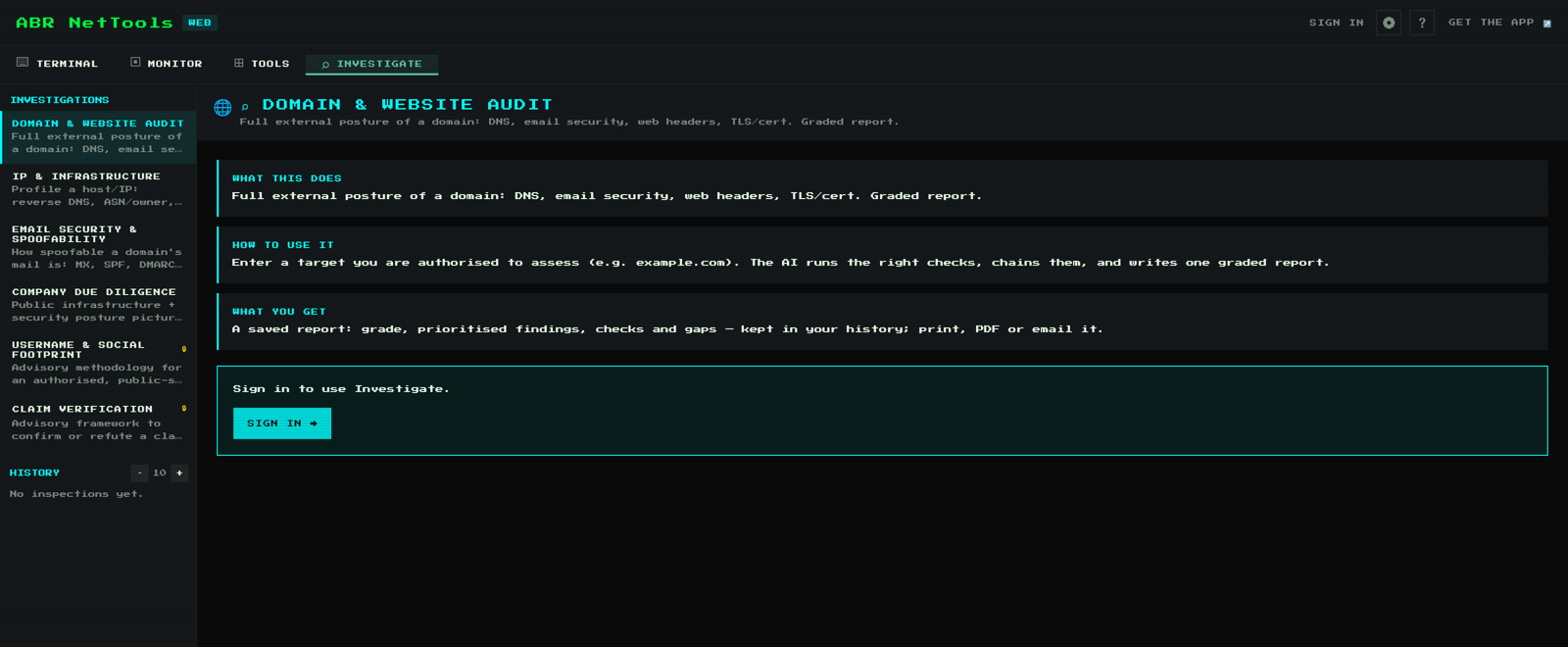The height and width of the screenshot is (647, 1568).
Task: Select Domain & Website Audit investigation
Action: pyautogui.click(x=98, y=136)
